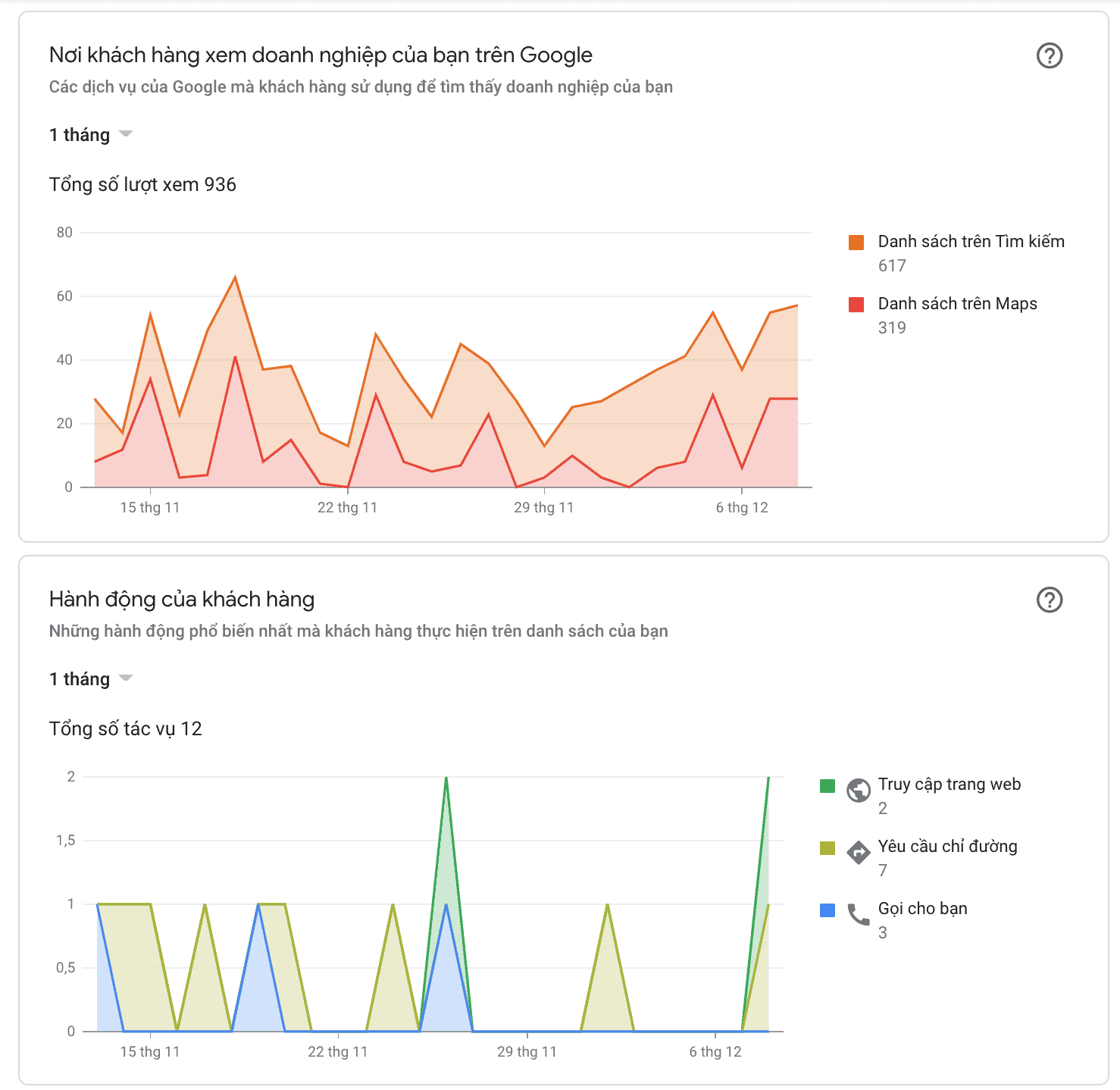The height and width of the screenshot is (1090, 1120).
Task: Select the Yêu cầu chỉ đường legend label
Action: tap(947, 846)
